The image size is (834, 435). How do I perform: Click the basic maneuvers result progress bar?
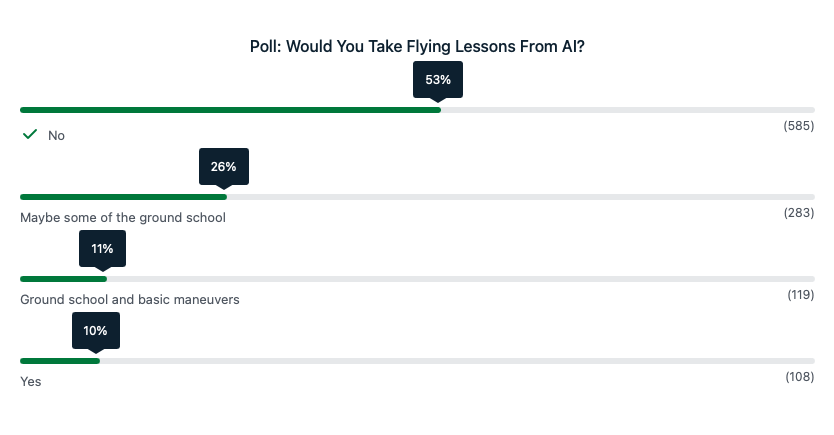point(63,279)
